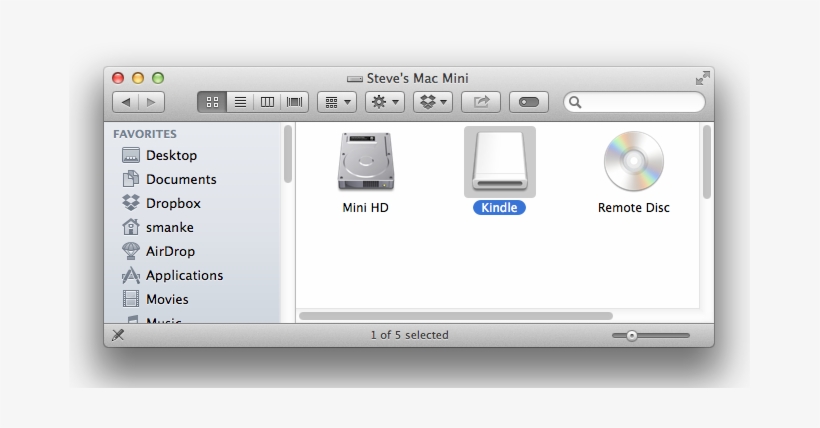Image resolution: width=820 pixels, height=428 pixels.
Task: Click the vertical scrollbar in file area
Action: click(x=707, y=162)
